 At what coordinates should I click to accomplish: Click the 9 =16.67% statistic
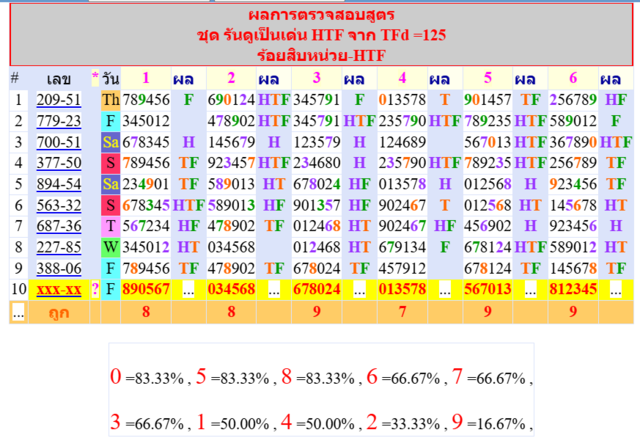coord(489,422)
